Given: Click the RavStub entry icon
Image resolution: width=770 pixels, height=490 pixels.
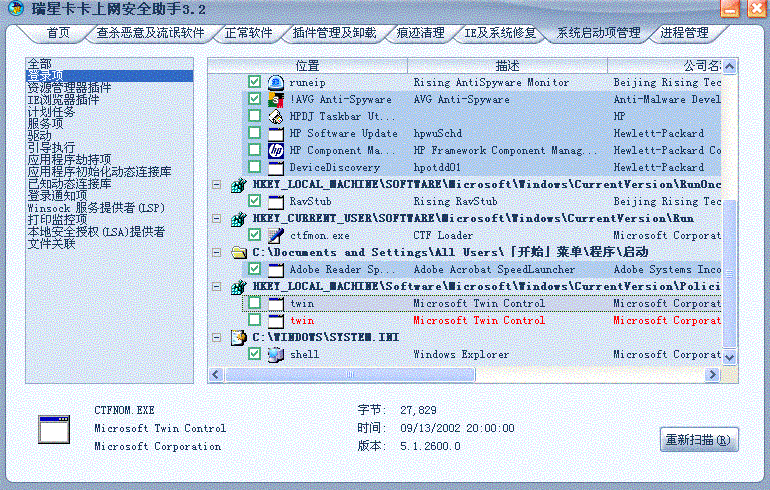Looking at the screenshot, I should 275,201.
